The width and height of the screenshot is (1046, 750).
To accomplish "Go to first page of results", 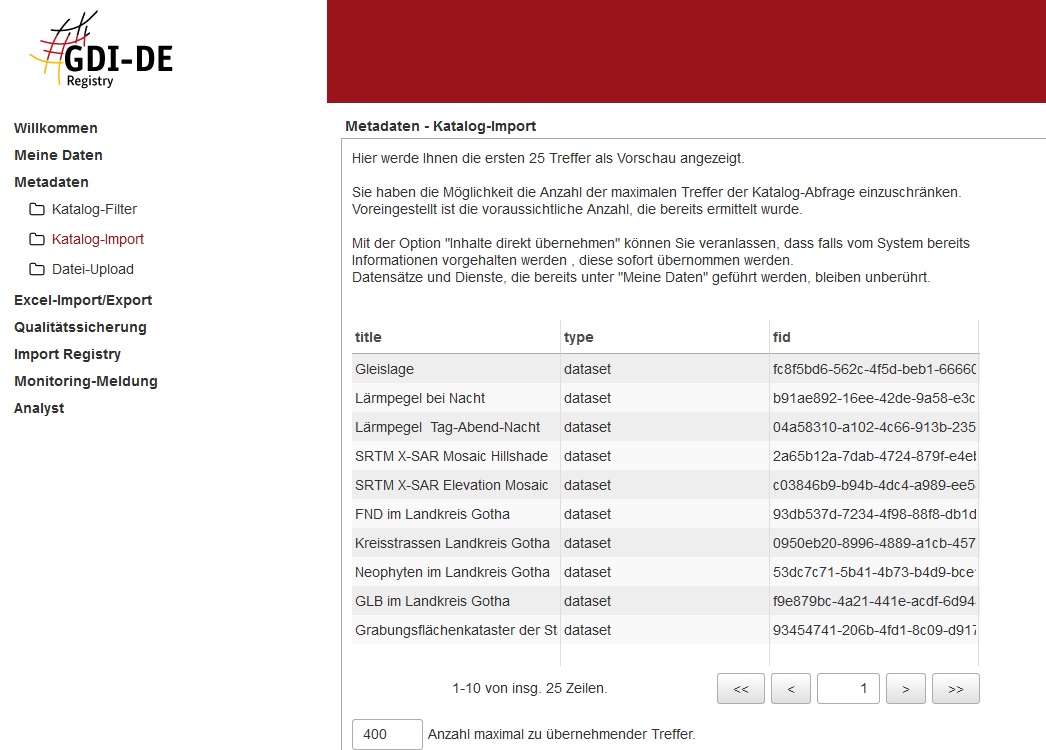I will [x=740, y=689].
